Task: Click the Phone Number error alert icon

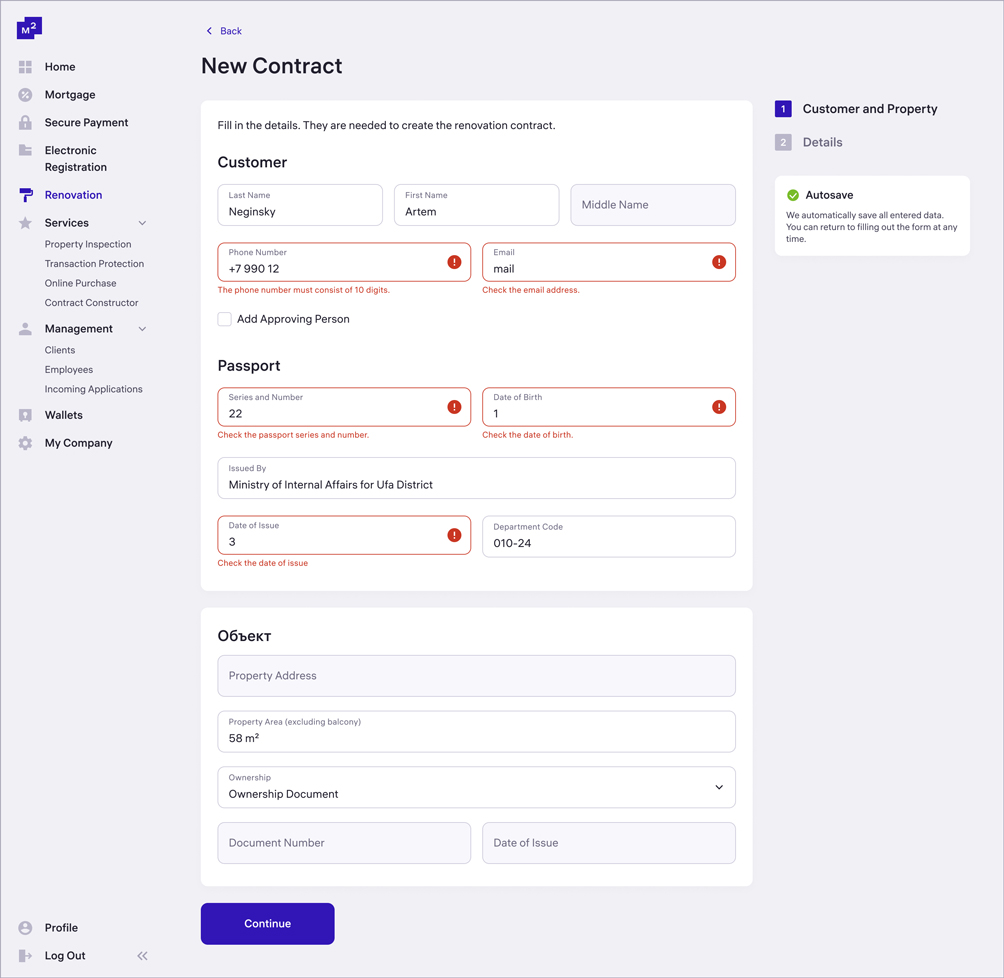Action: click(x=454, y=261)
